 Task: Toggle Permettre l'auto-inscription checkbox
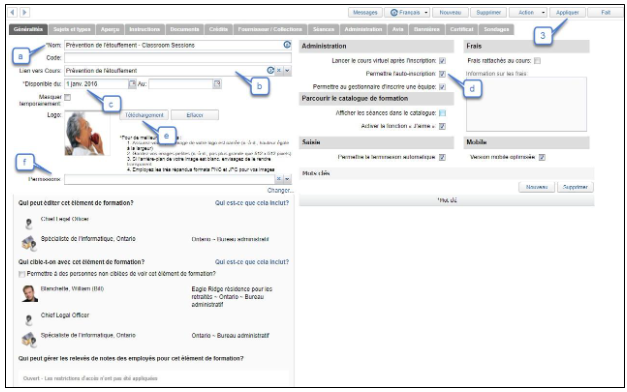tap(442, 74)
